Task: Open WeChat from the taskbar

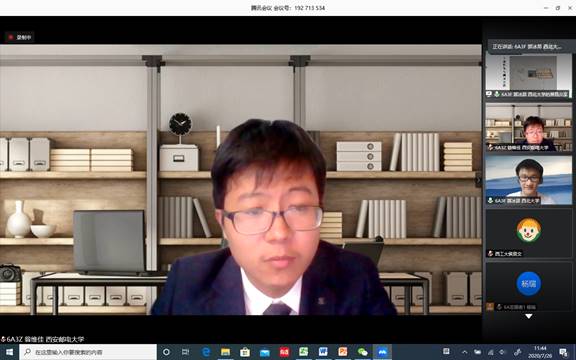Action: tap(363, 352)
